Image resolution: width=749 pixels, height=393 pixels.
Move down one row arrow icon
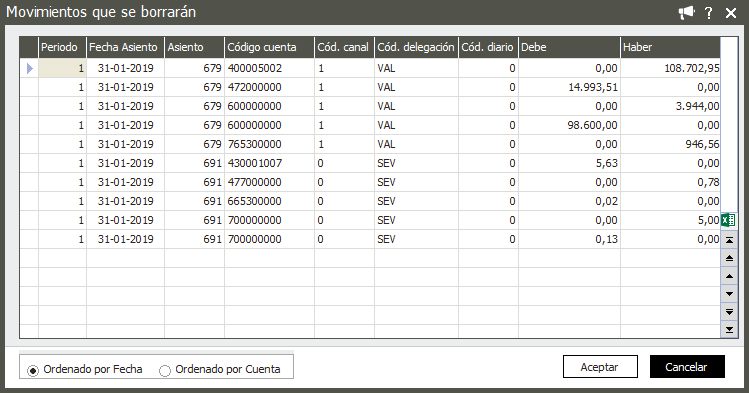point(729,294)
